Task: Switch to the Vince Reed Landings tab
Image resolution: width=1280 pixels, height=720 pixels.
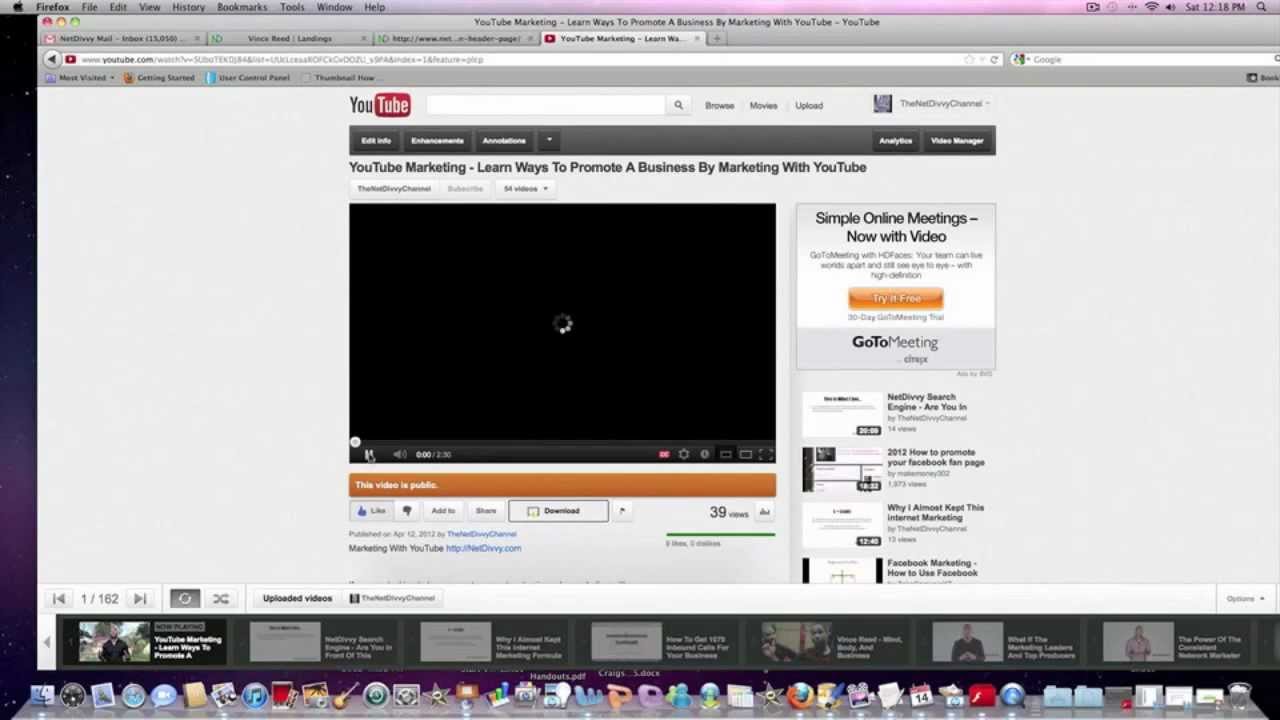Action: [290, 39]
